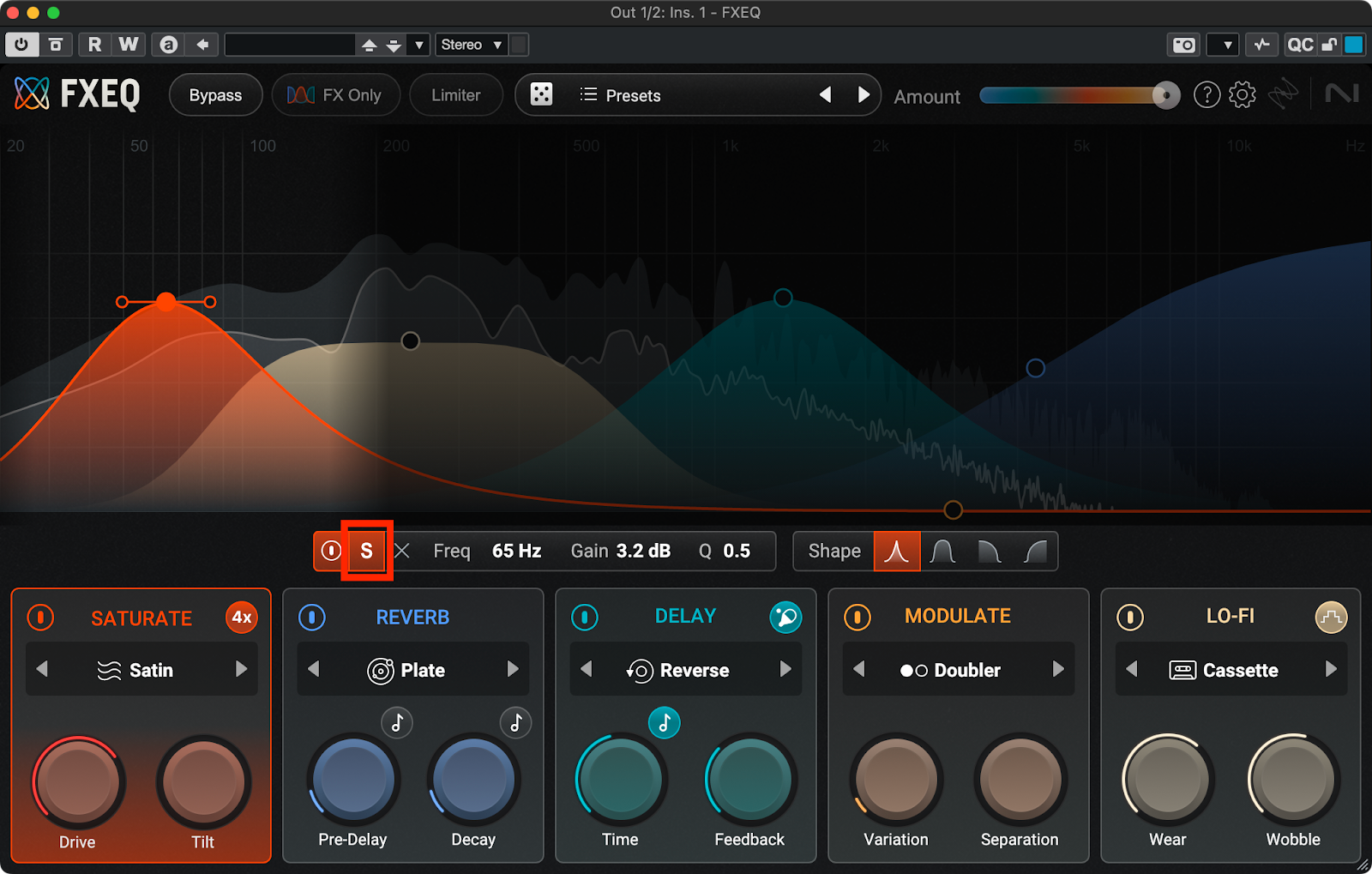The image size is (1372, 874).
Task: Click the host bypass icon next to power
Action: 56,45
